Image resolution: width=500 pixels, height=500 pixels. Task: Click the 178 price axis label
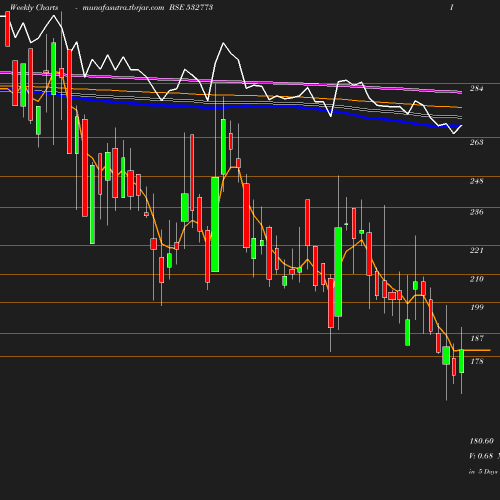[477, 361]
